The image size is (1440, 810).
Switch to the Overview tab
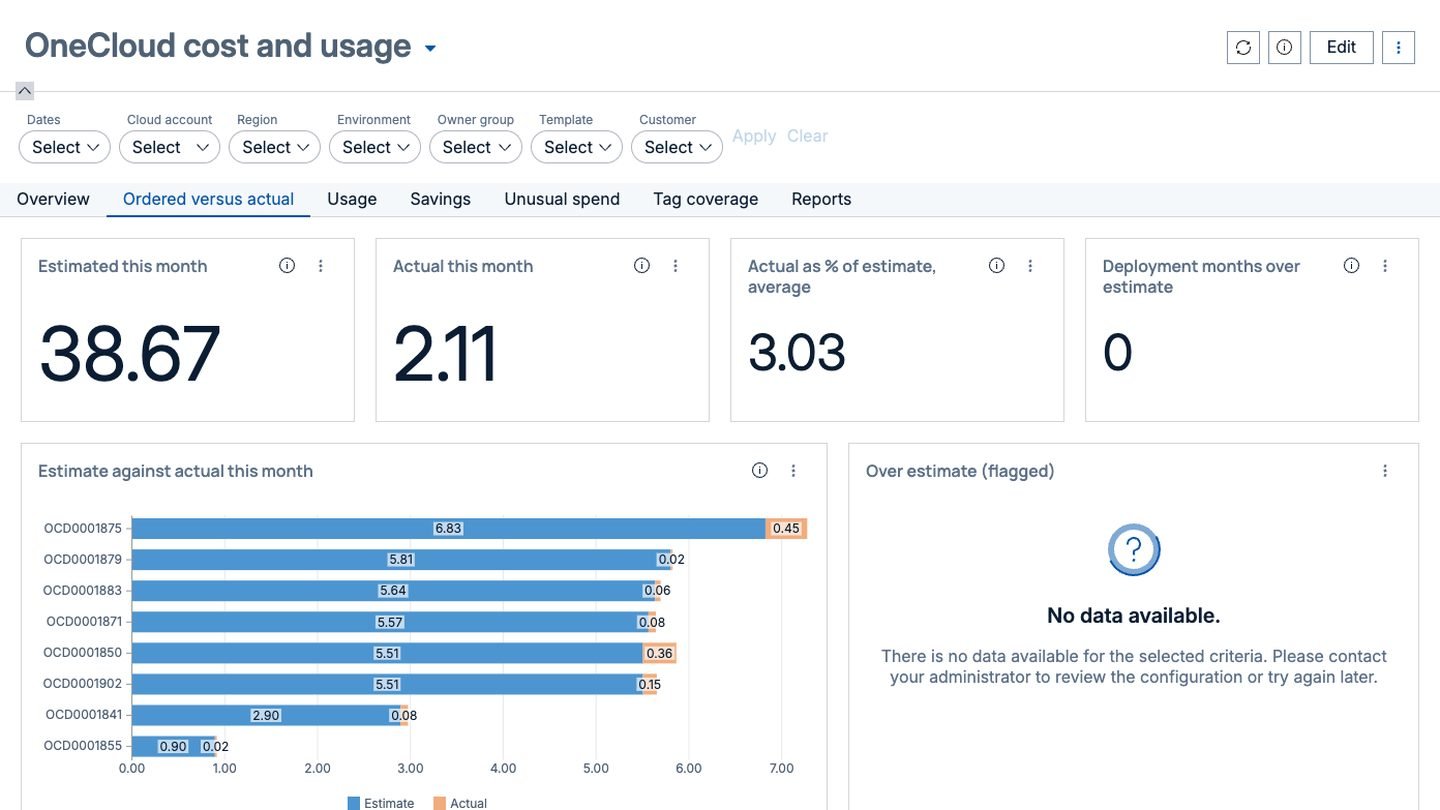[x=53, y=199]
